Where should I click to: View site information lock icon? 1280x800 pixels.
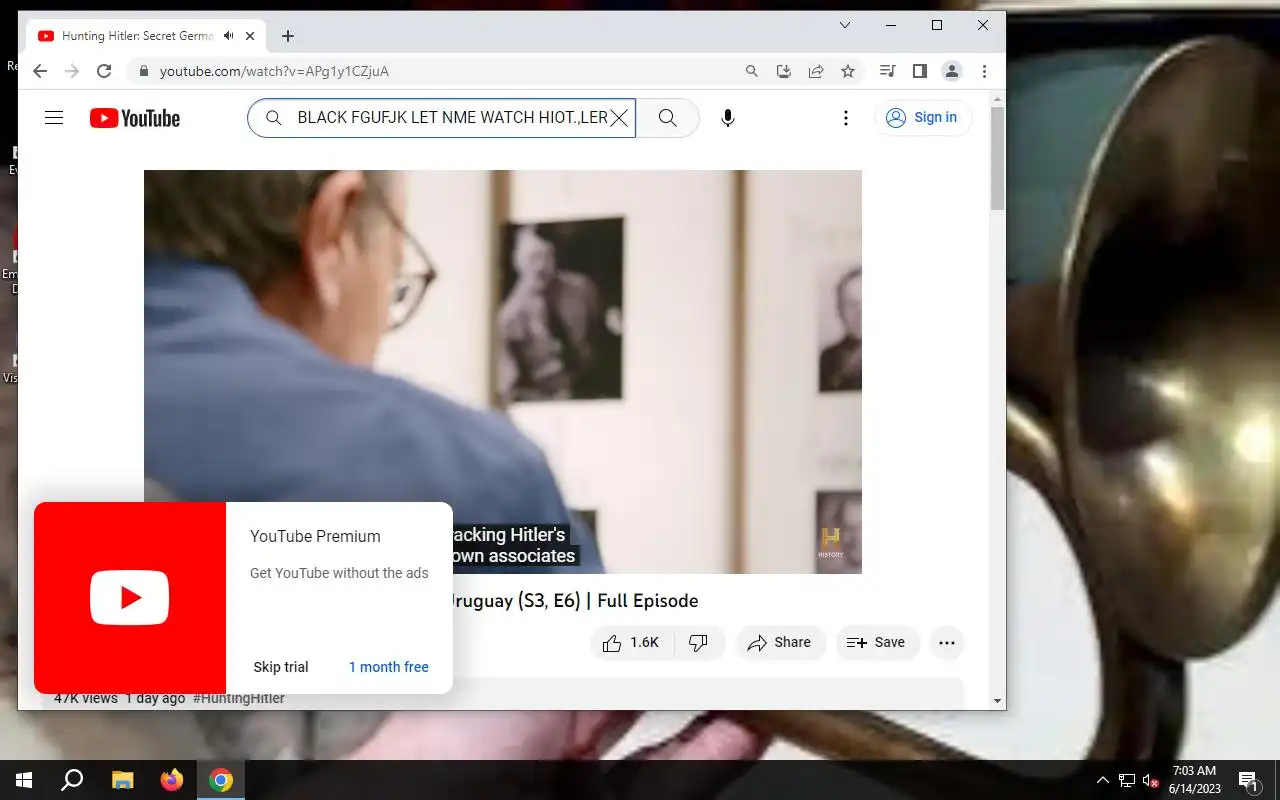144,71
